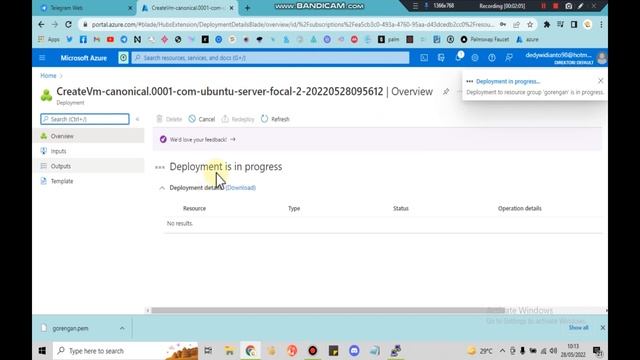The height and width of the screenshot is (360, 640).
Task: Open the YouTube bookmark icon
Action: (x=110, y=40)
